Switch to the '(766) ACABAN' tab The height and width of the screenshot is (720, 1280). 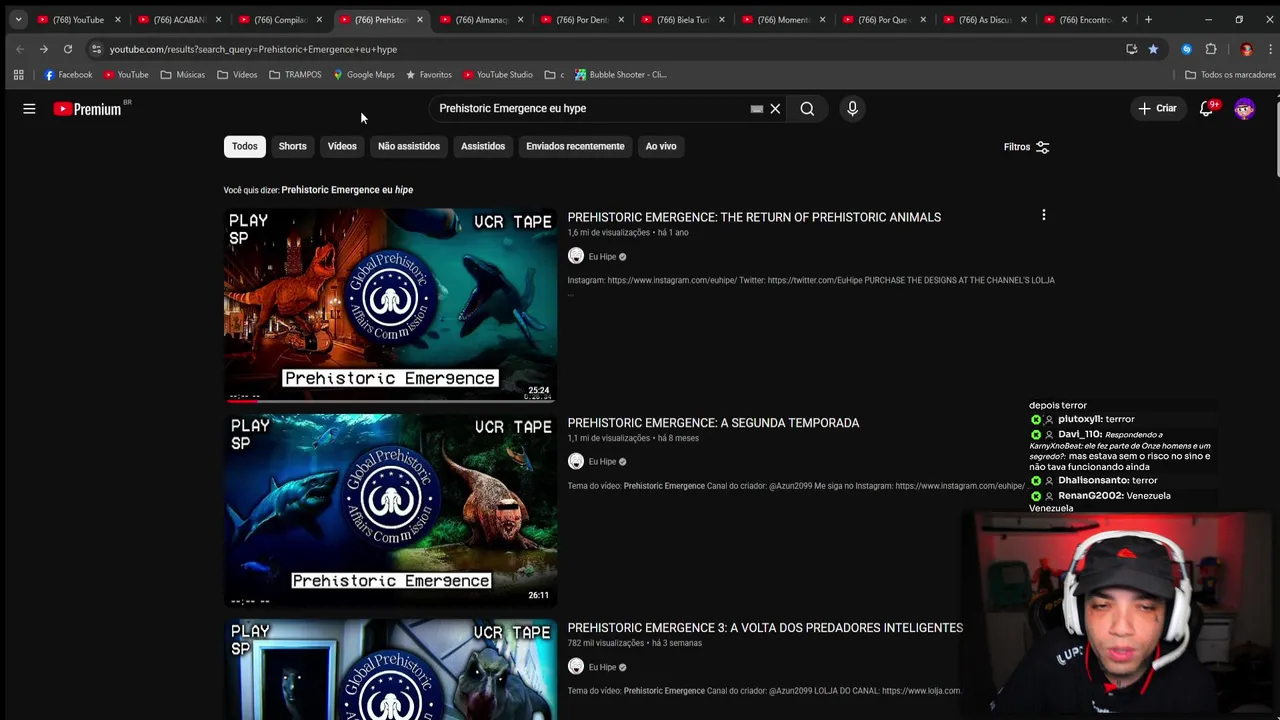[x=178, y=20]
